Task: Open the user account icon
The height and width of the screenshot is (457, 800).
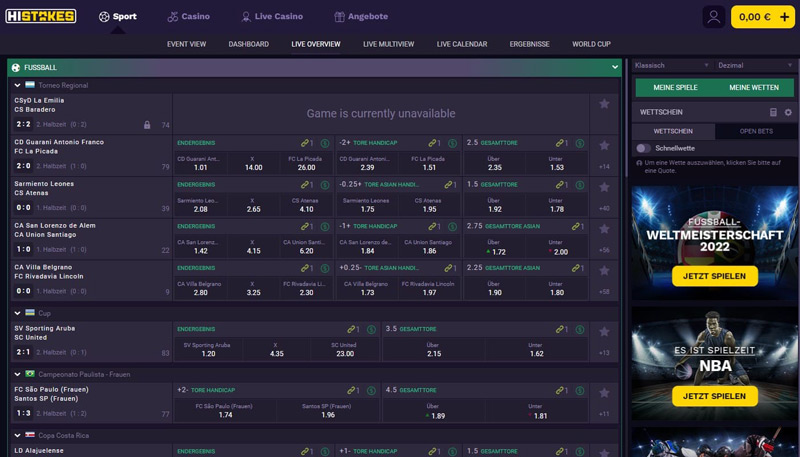Action: [713, 17]
